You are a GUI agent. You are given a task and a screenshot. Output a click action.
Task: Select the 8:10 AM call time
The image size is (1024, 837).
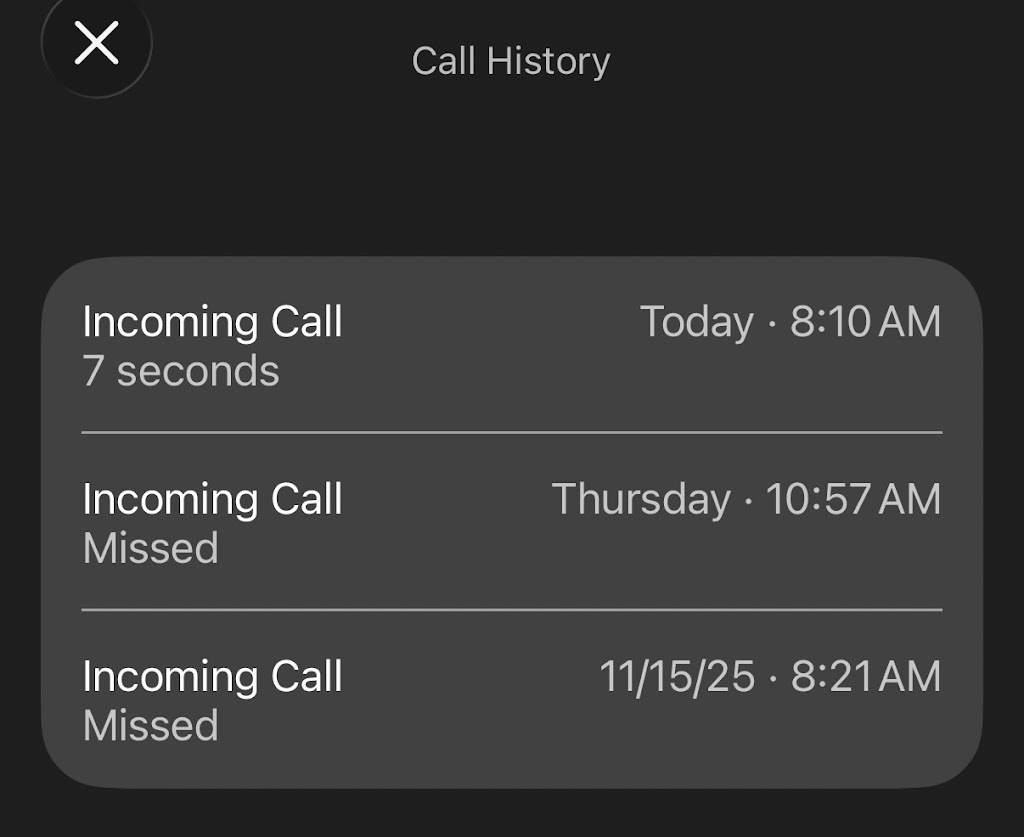tap(865, 322)
